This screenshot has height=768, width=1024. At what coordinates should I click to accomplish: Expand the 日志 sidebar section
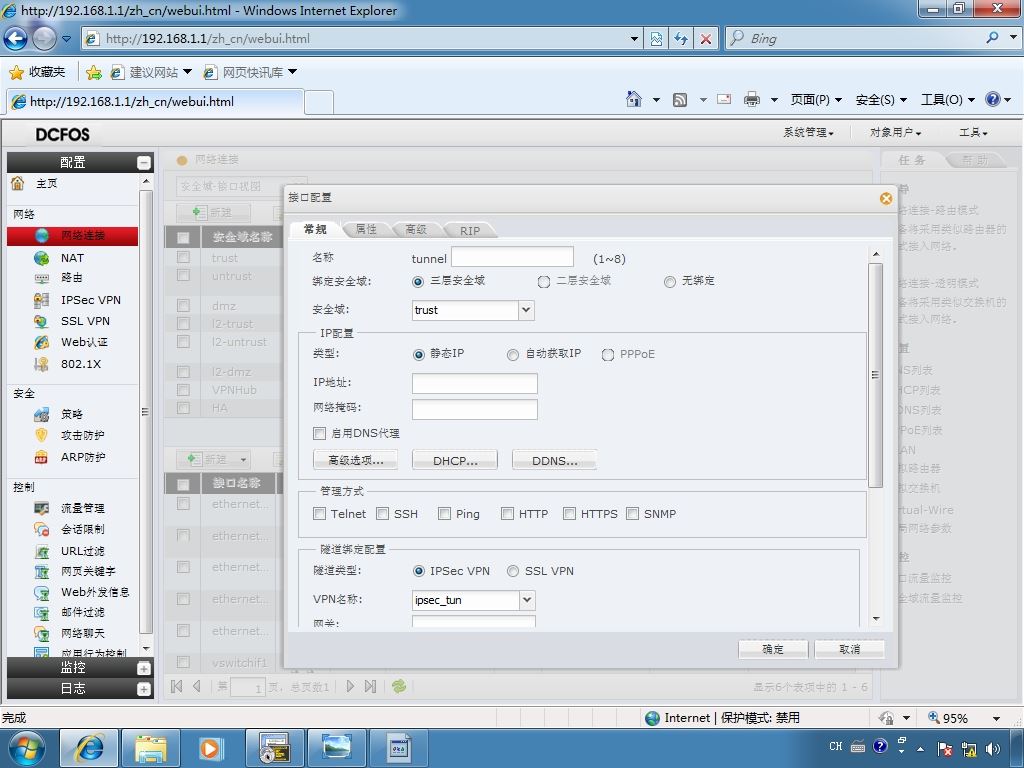click(144, 689)
